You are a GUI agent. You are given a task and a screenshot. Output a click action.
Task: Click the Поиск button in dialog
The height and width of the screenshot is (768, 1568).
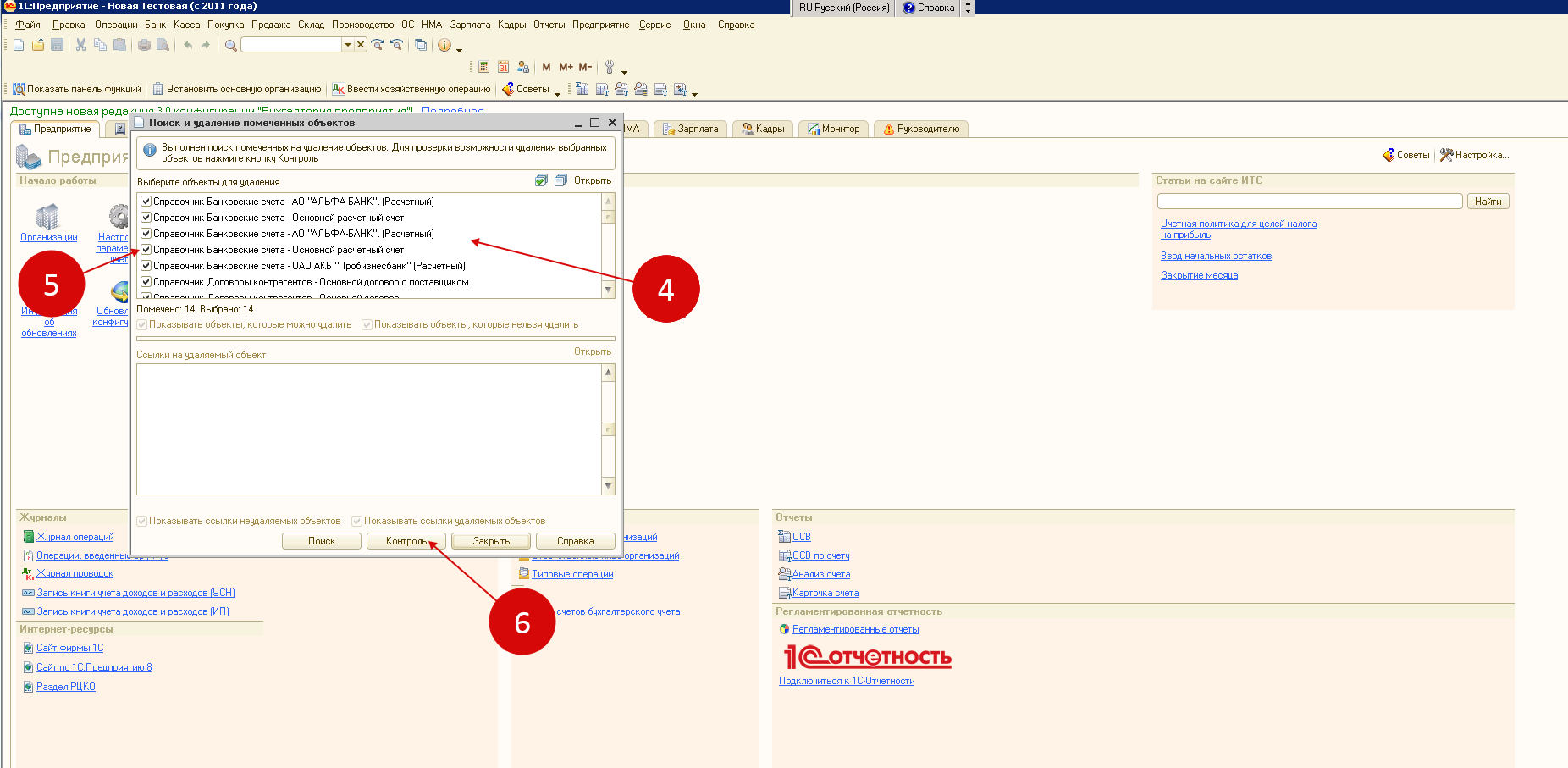tap(322, 541)
